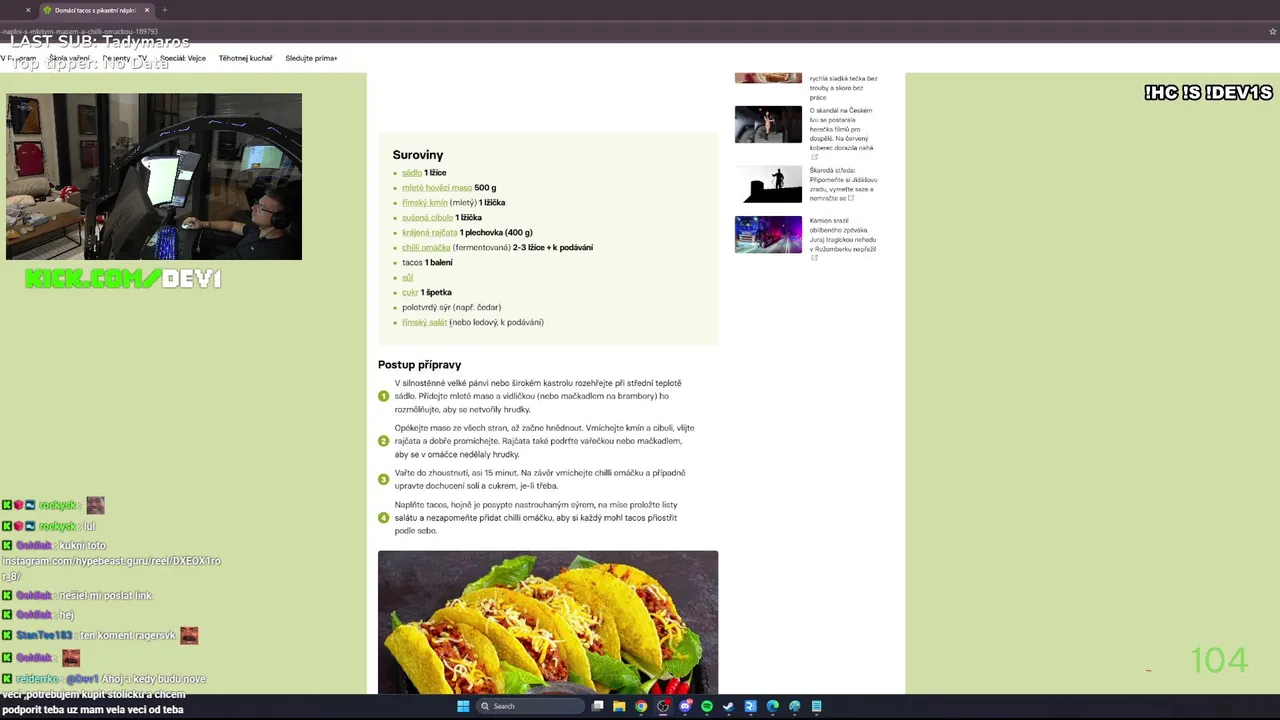Read the article 'Škaredá středa: Připomeňte si Jidášovu zradu'

[843, 184]
